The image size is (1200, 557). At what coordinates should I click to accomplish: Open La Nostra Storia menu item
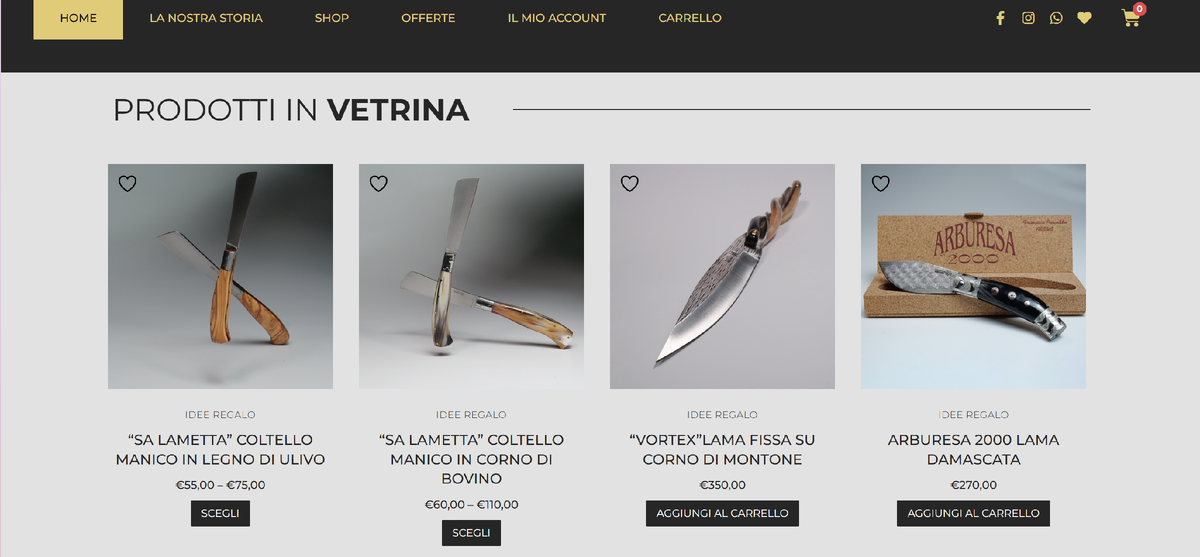point(206,18)
